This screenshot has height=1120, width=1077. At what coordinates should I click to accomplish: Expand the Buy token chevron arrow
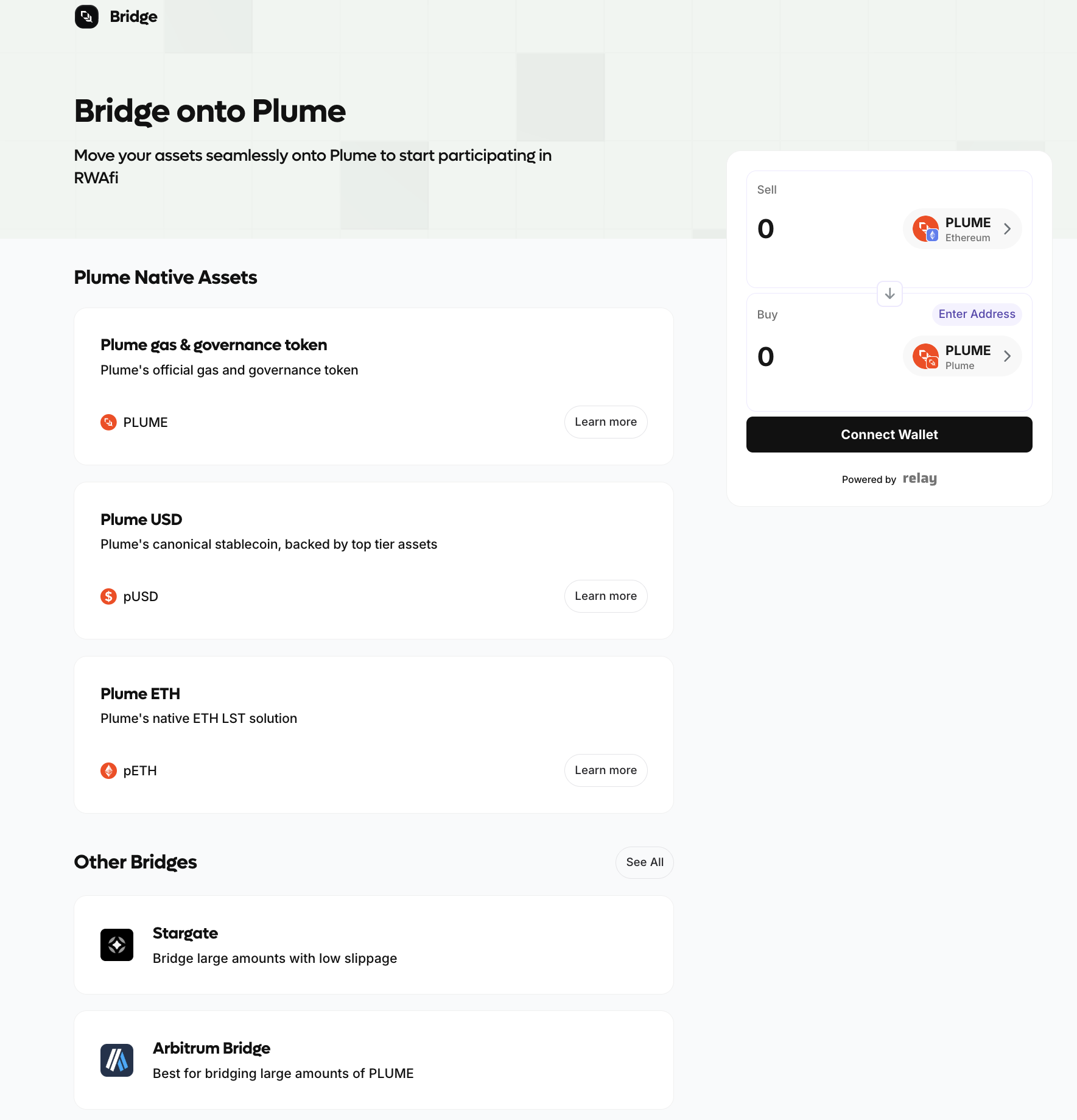(x=1007, y=356)
